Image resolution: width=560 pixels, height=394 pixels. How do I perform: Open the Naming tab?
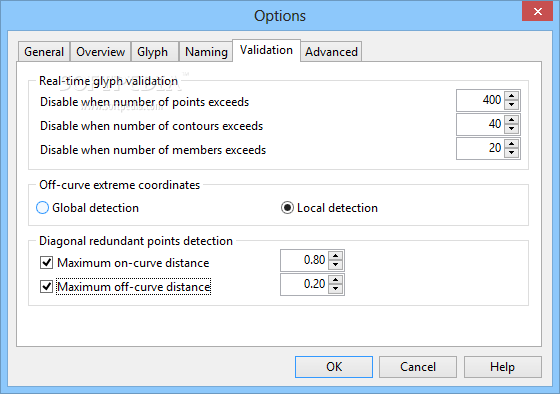206,52
